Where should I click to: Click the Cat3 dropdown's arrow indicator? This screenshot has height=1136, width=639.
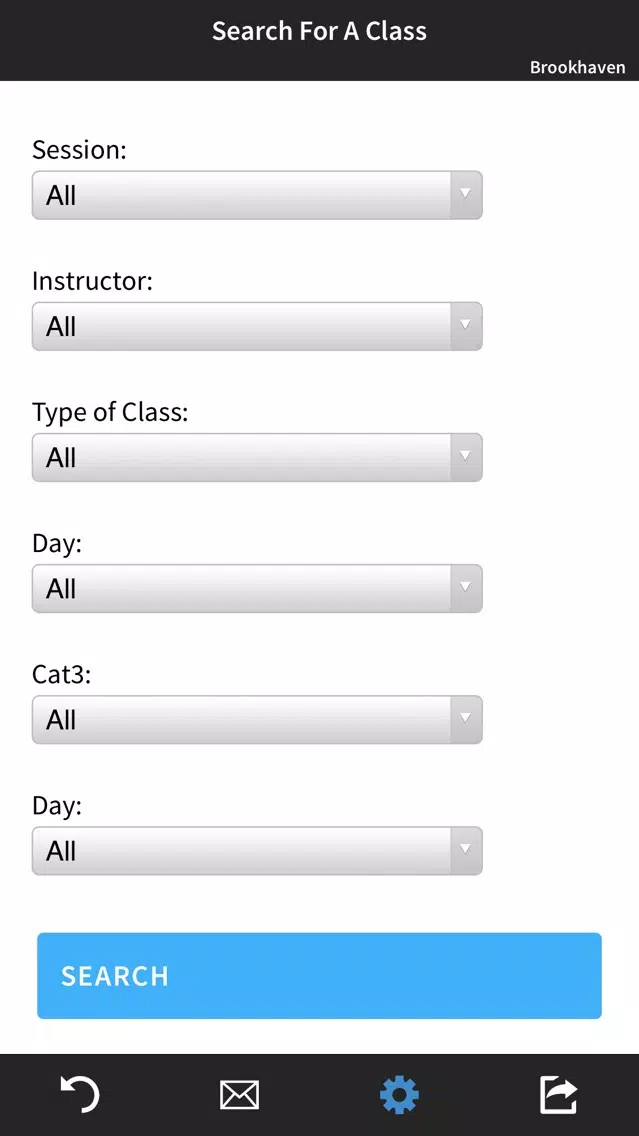[466, 719]
